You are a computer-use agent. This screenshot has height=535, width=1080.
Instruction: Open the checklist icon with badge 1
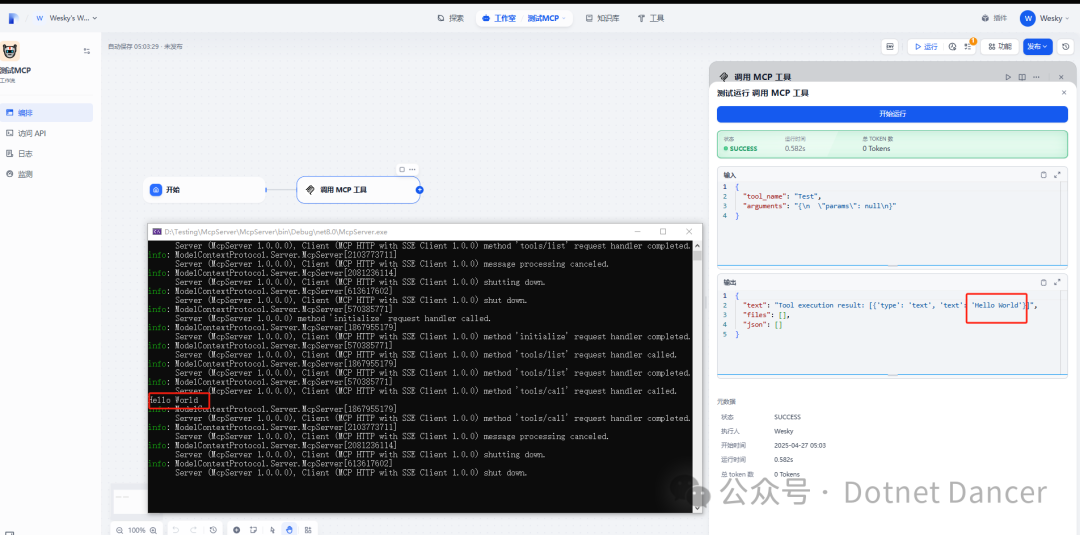[968, 47]
